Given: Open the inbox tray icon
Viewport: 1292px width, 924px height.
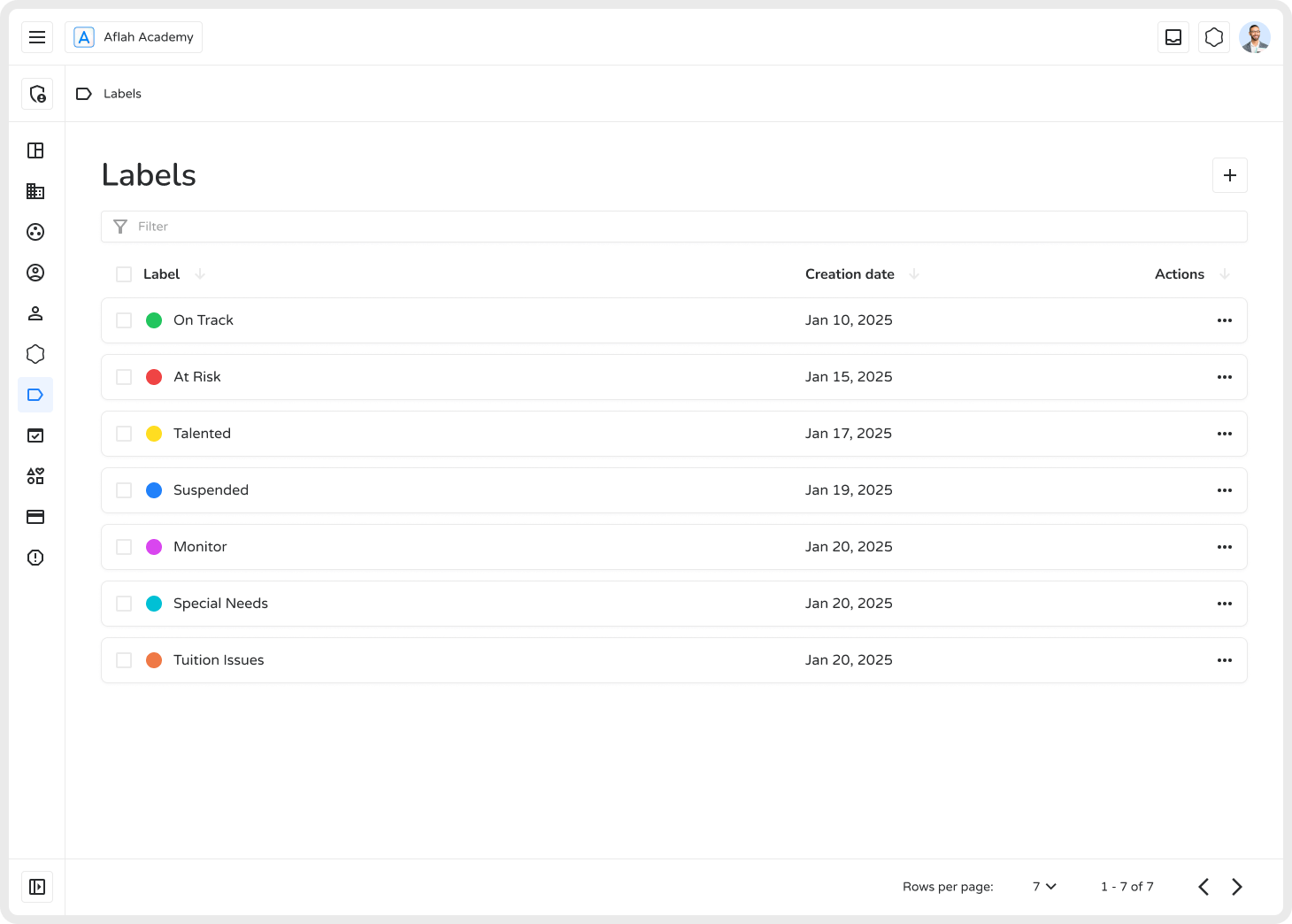Looking at the screenshot, I should click(x=1173, y=37).
